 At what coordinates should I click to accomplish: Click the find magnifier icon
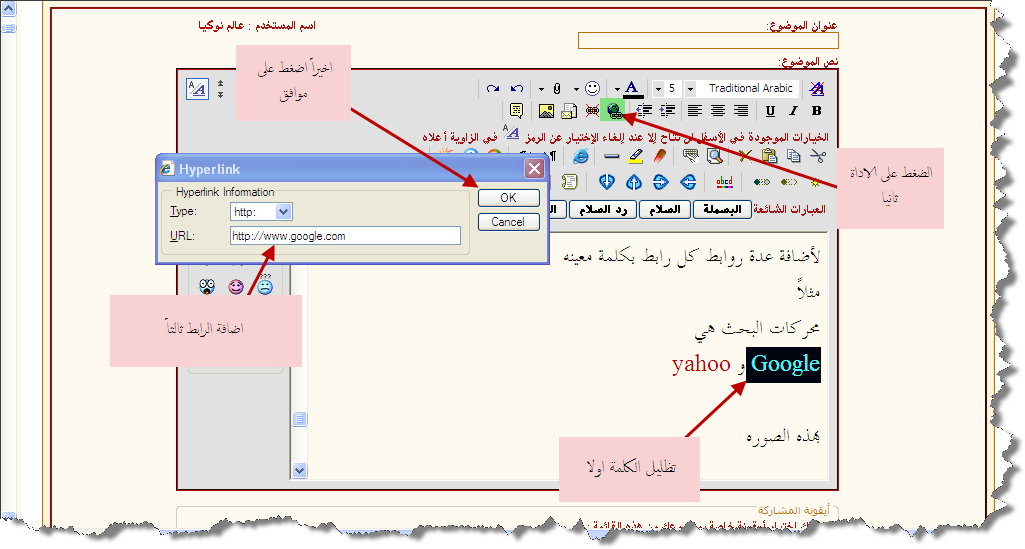coord(715,156)
